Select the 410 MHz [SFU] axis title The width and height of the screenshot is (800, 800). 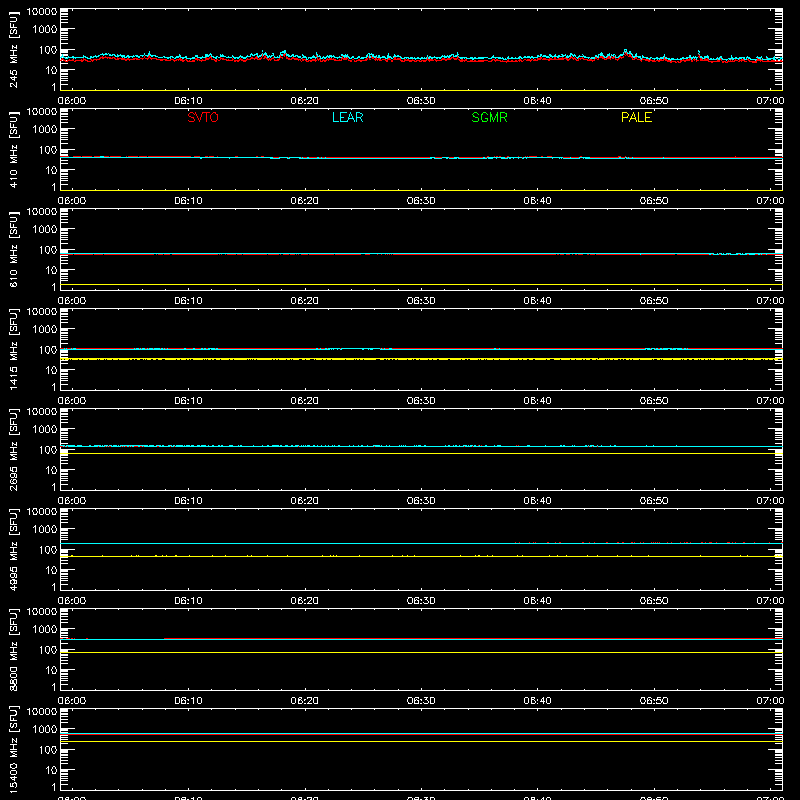tap(13, 150)
